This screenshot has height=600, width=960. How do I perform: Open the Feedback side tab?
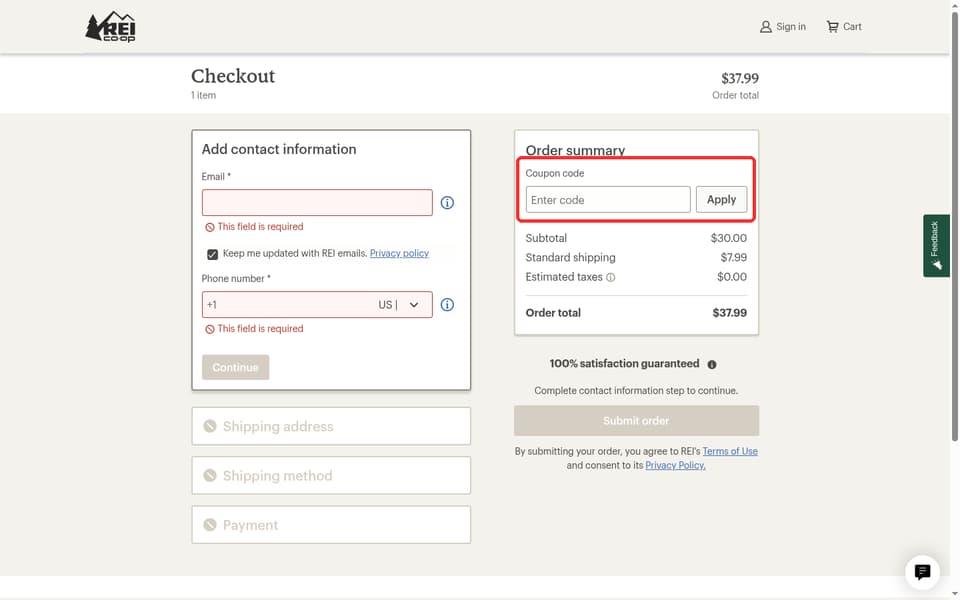click(936, 246)
